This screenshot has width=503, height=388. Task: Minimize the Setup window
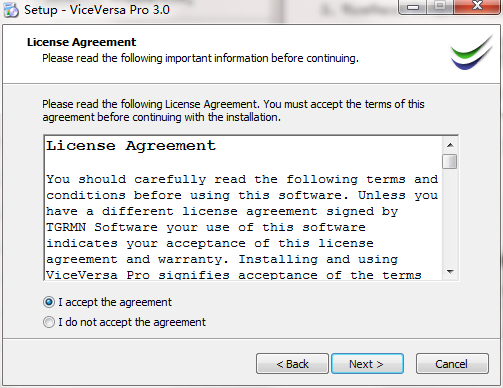[x=413, y=7]
